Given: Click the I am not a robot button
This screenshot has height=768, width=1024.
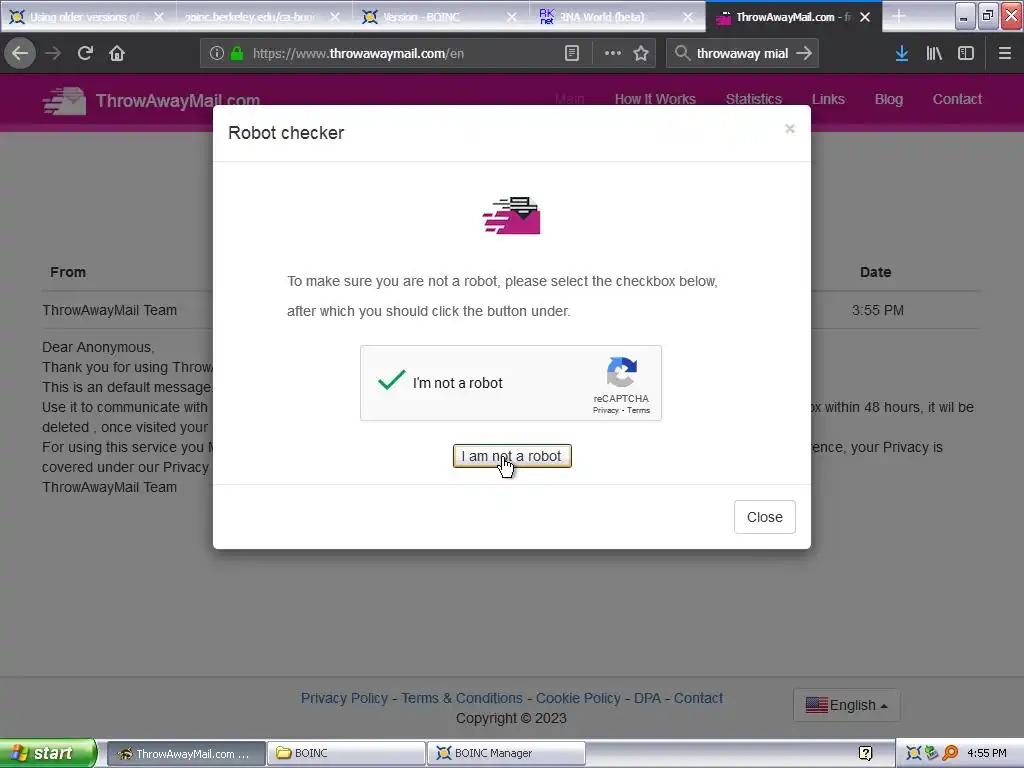Looking at the screenshot, I should pyautogui.click(x=512, y=456).
